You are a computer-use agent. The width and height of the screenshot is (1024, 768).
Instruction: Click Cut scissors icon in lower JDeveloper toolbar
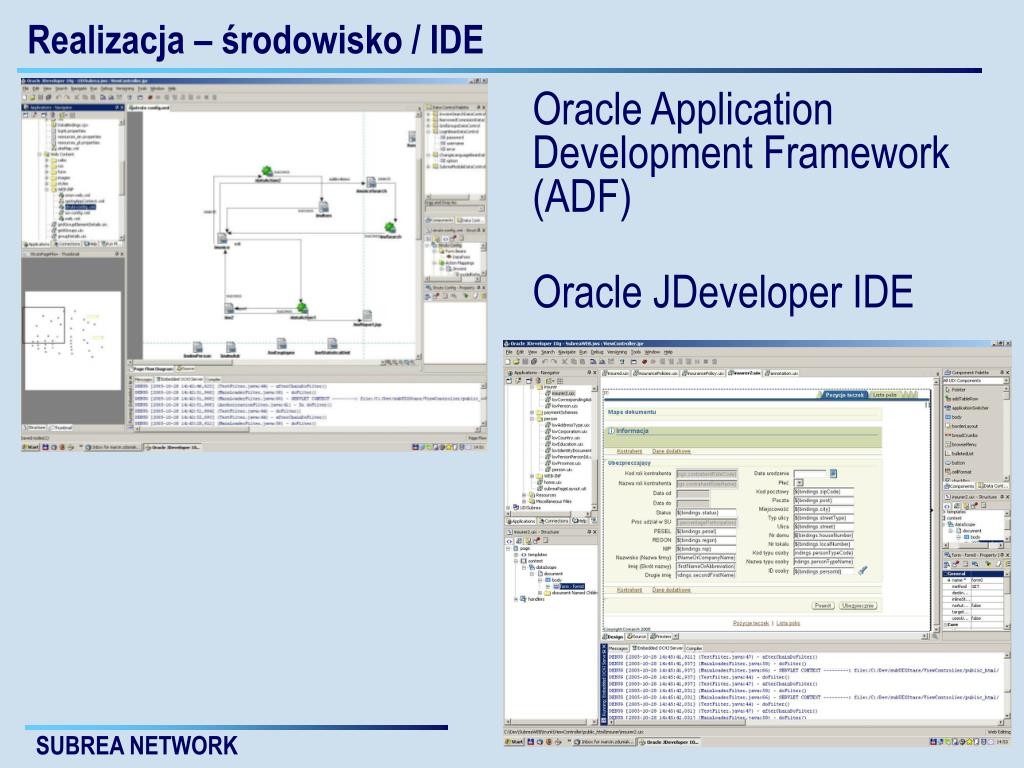tap(564, 362)
